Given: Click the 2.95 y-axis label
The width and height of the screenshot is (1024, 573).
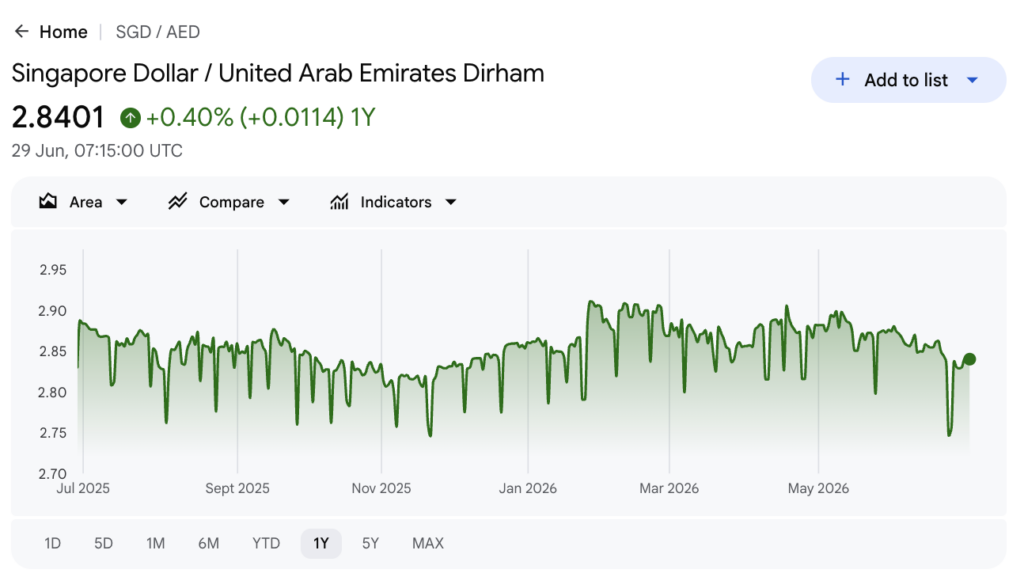Looking at the screenshot, I should [x=53, y=270].
